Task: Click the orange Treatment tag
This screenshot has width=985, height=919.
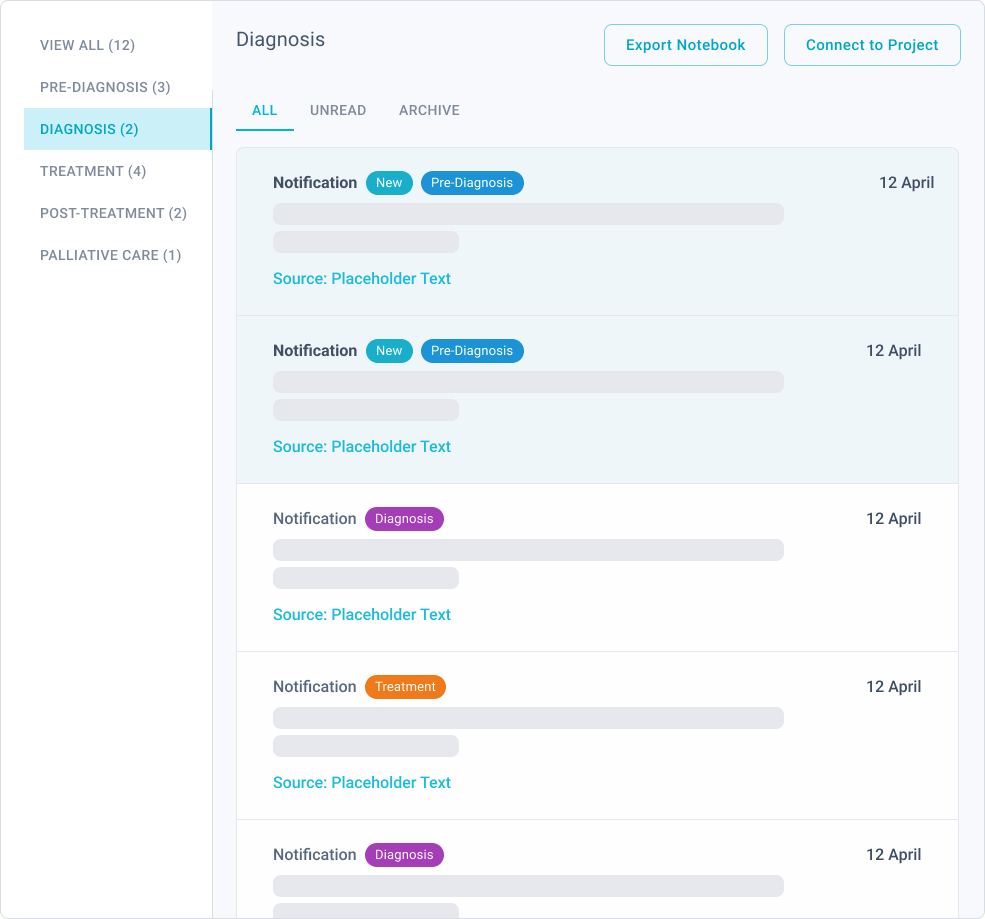Action: (x=405, y=687)
